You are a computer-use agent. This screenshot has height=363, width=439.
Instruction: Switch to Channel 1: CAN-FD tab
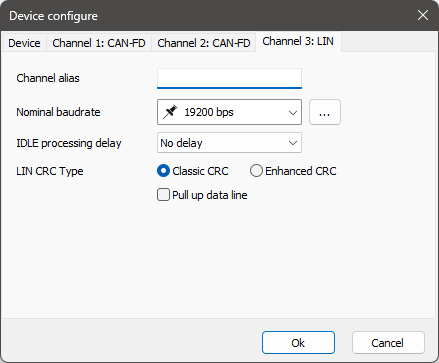(99, 43)
